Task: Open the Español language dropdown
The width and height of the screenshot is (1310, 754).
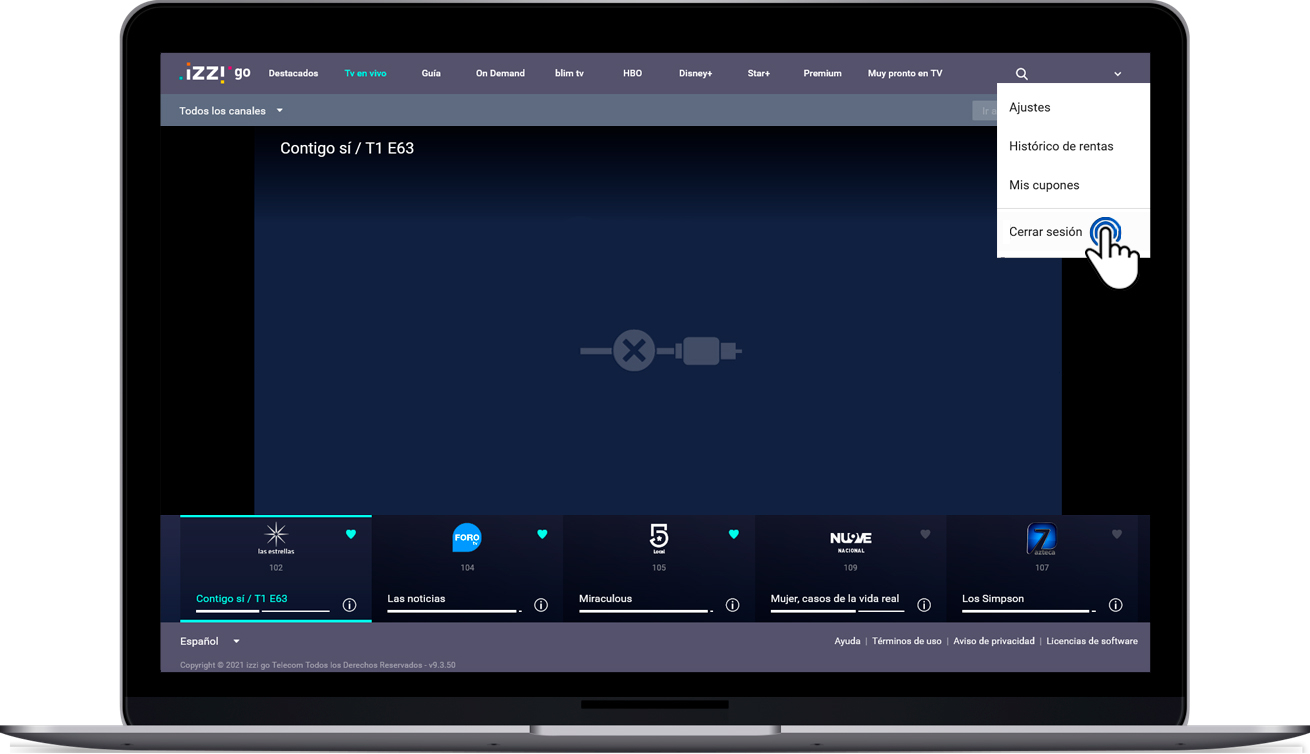Action: (210, 641)
